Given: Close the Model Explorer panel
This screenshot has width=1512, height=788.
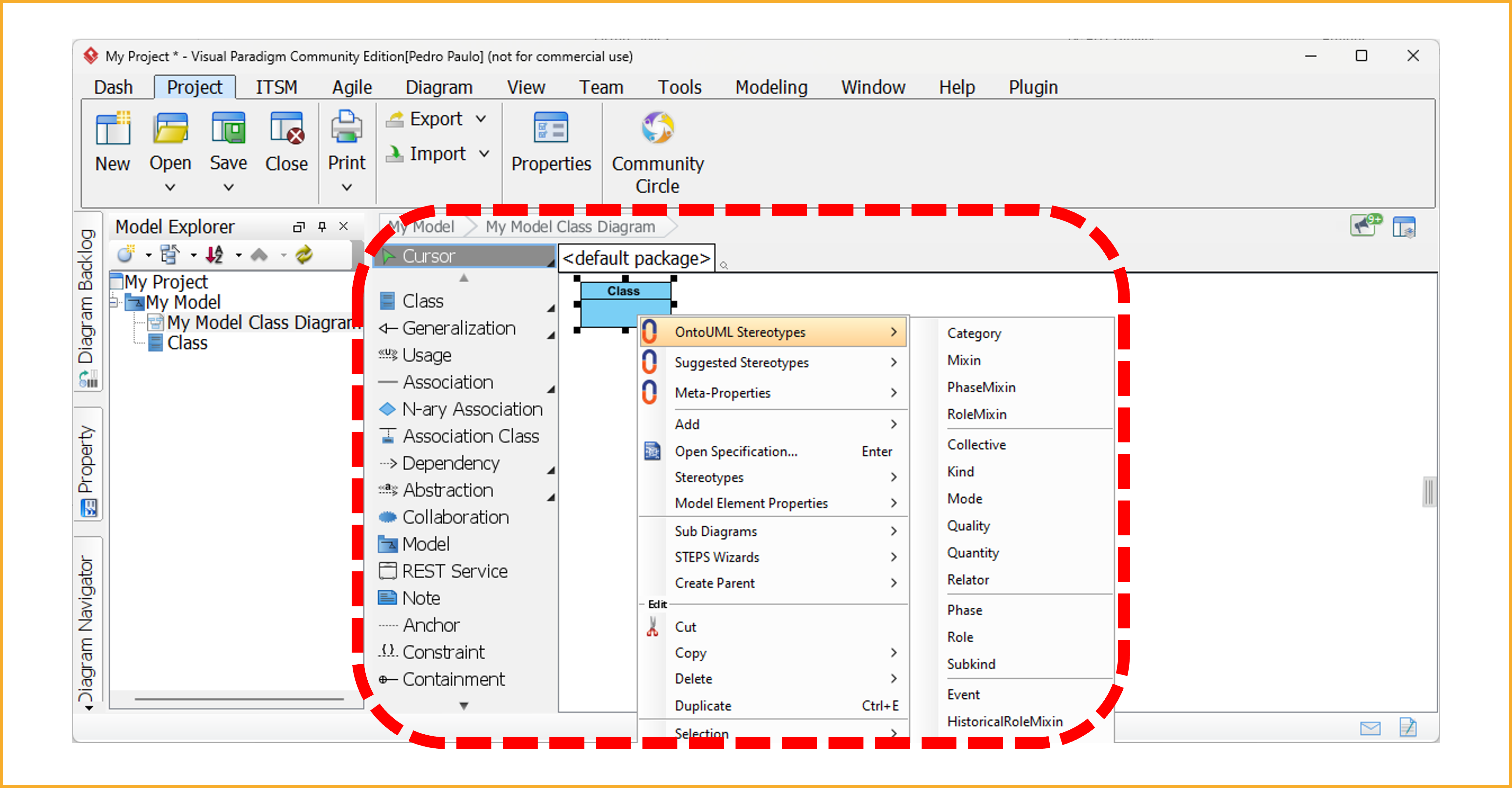Looking at the screenshot, I should 344,226.
